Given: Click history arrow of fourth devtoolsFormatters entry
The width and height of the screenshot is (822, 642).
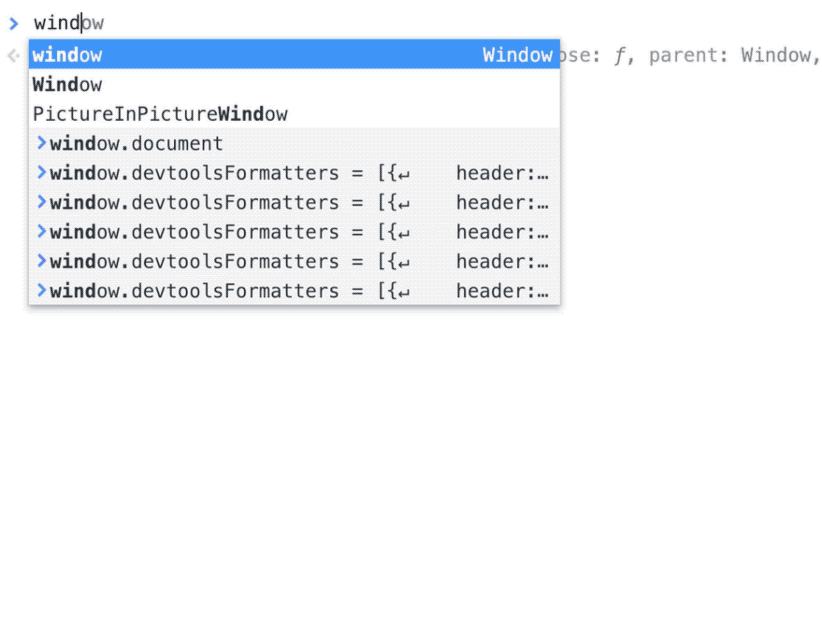Looking at the screenshot, I should pyautogui.click(x=41, y=261).
